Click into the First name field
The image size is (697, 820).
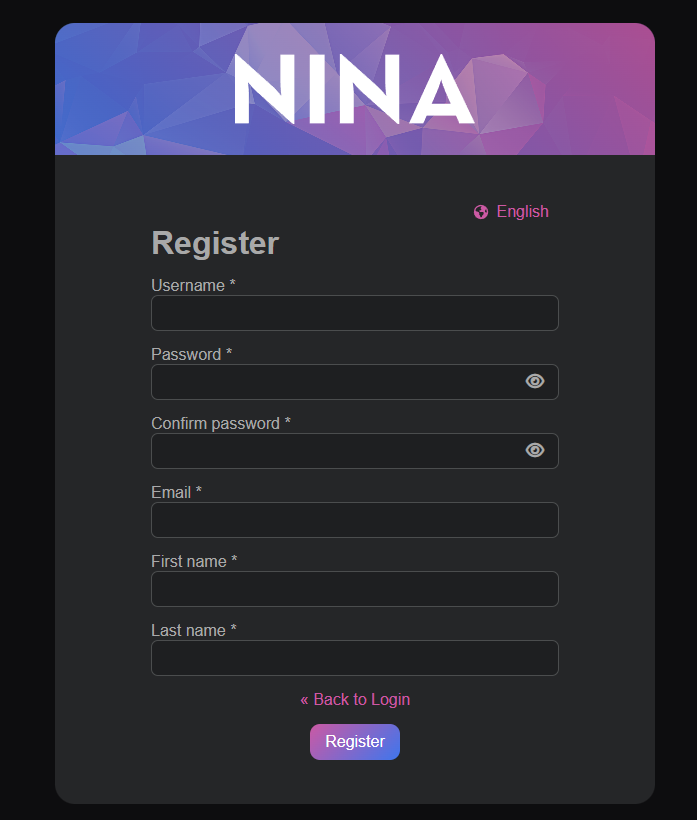[x=354, y=589]
